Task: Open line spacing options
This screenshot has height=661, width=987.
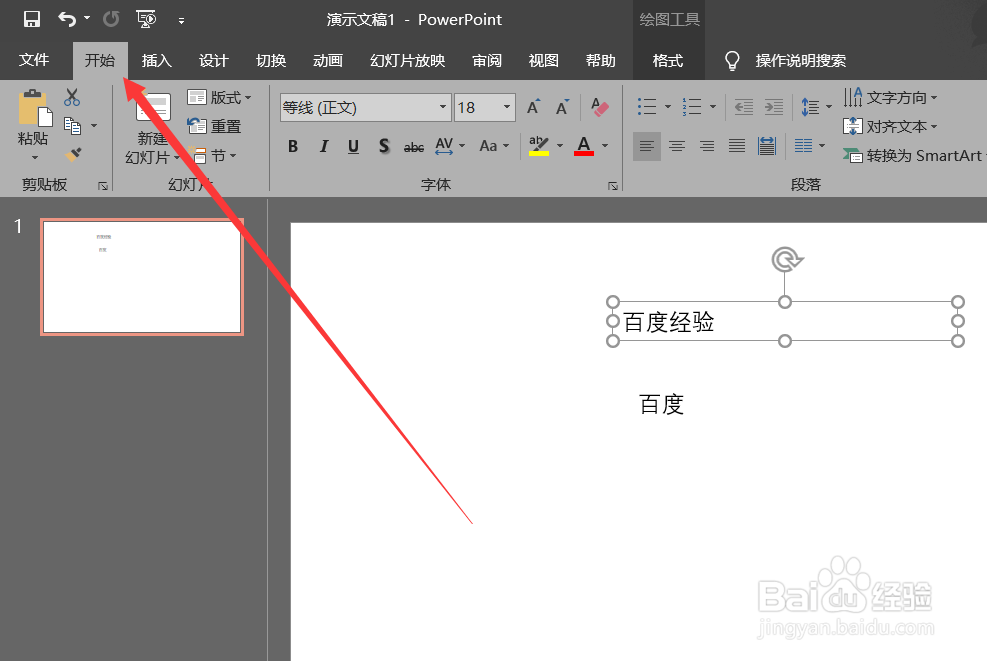Action: (816, 107)
